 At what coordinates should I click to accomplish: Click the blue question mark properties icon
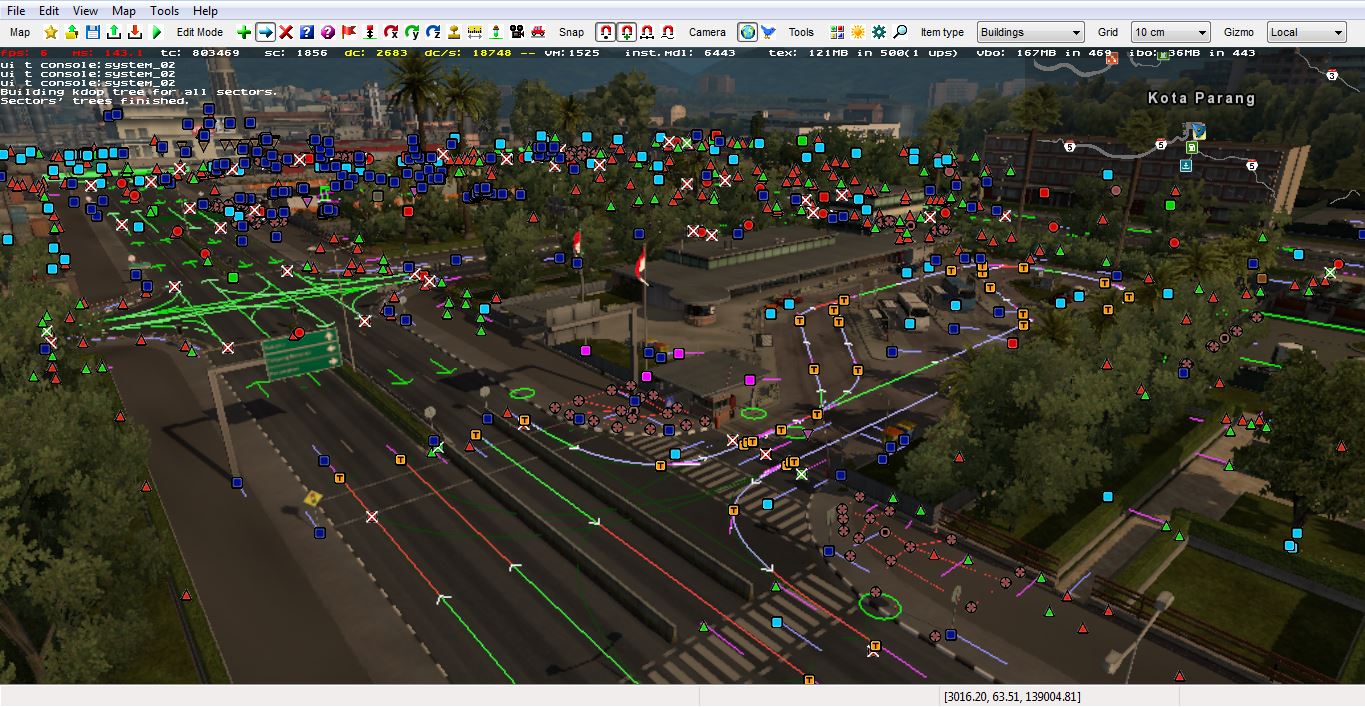[307, 32]
